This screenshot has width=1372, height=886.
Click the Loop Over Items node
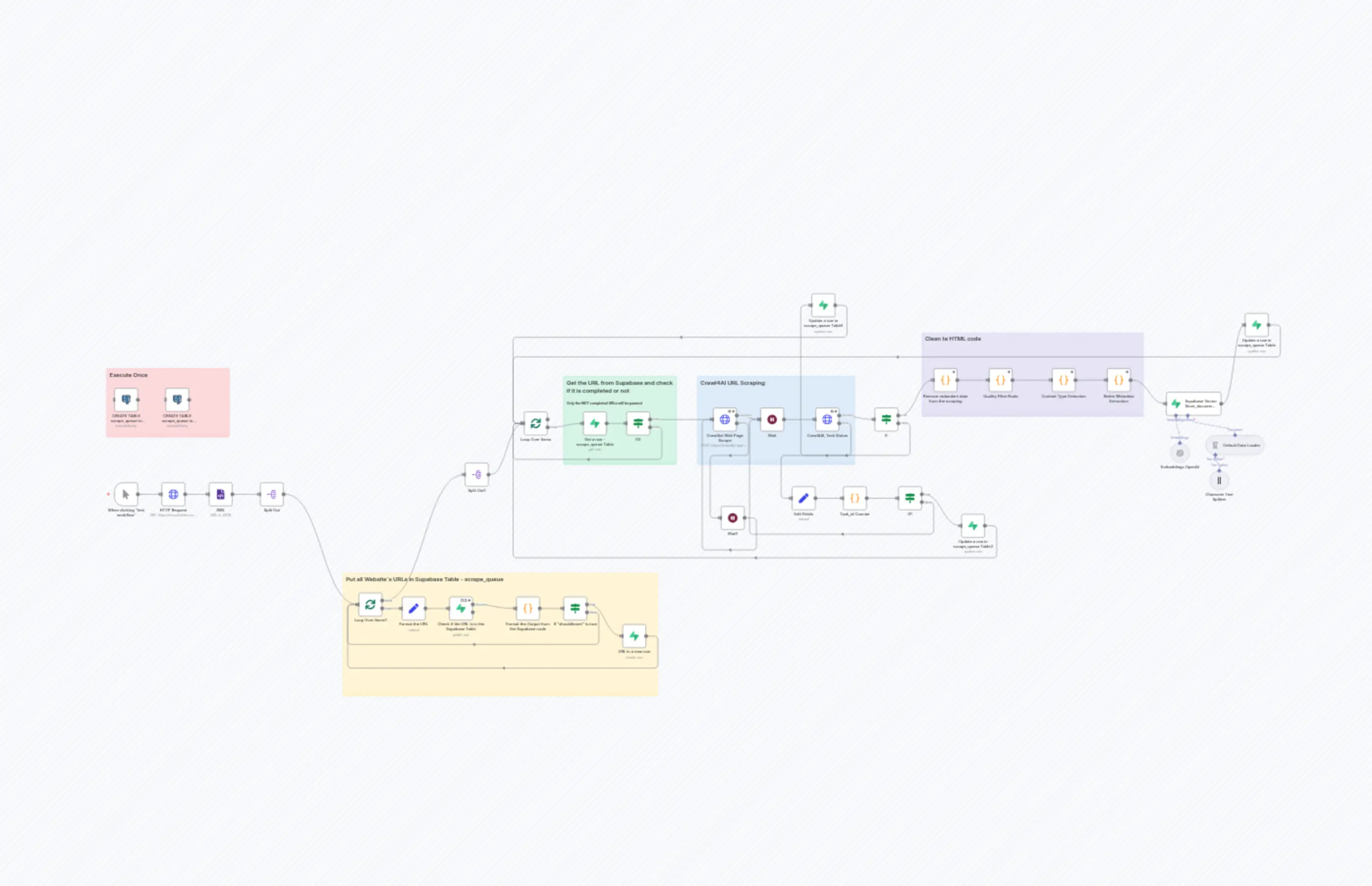click(535, 424)
